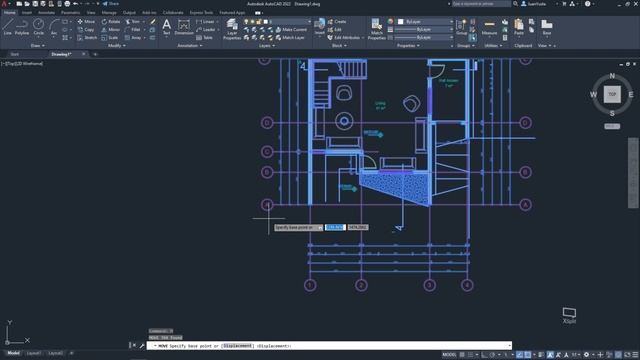Image resolution: width=640 pixels, height=360 pixels.
Task: Switch to the Start file tab
Action: 15,54
